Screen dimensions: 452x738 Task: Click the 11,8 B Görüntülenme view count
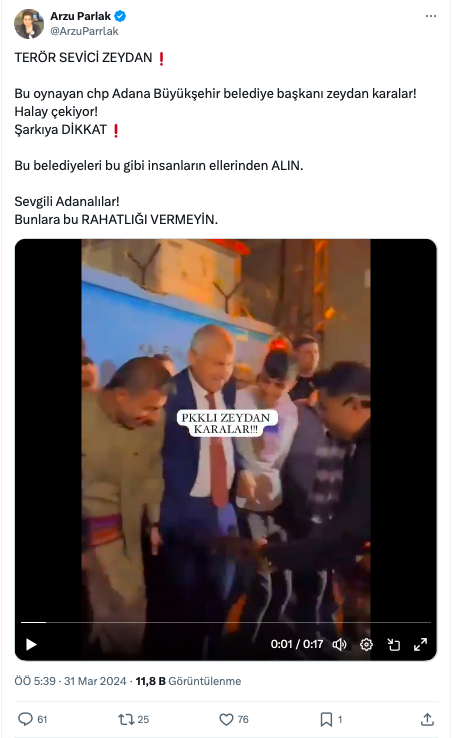pos(188,681)
